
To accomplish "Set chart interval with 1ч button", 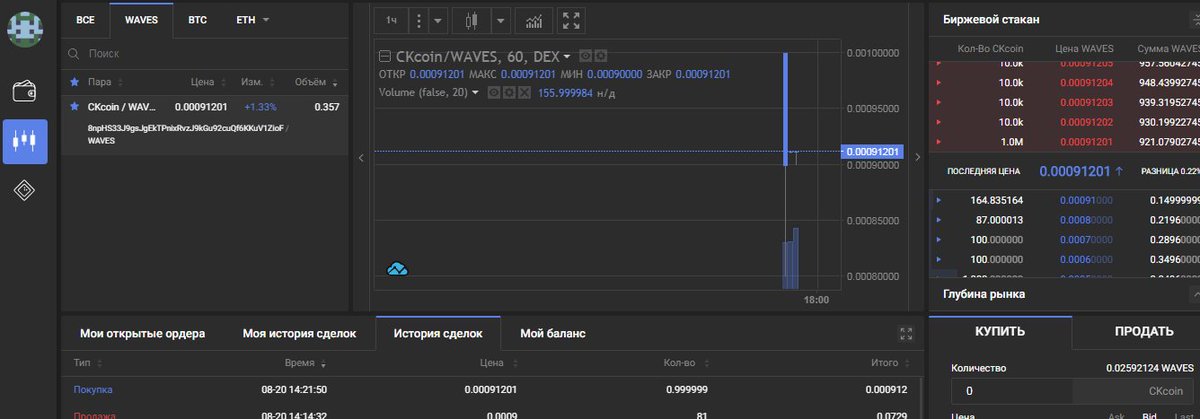I will (x=392, y=20).
